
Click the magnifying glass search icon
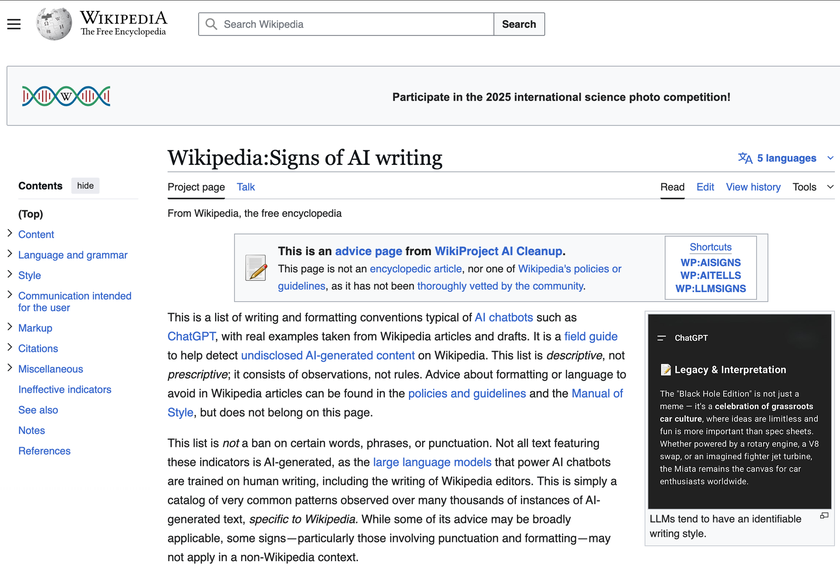[x=211, y=24]
